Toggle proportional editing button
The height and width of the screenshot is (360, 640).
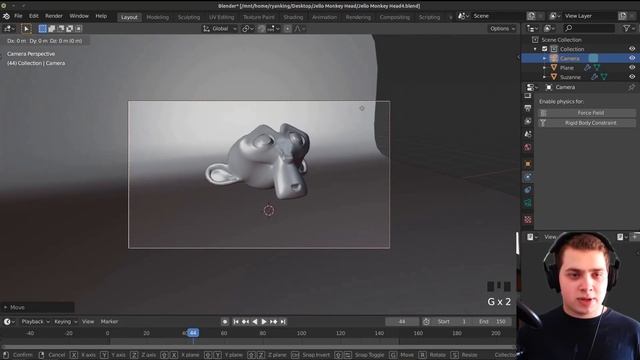click(x=287, y=29)
